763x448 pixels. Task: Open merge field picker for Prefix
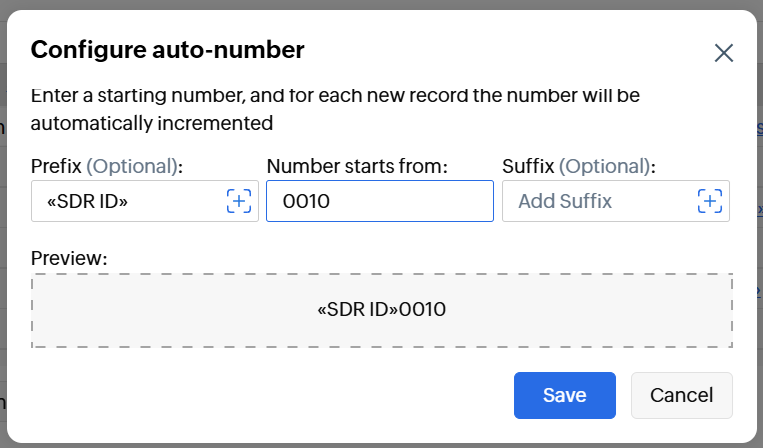tap(238, 201)
